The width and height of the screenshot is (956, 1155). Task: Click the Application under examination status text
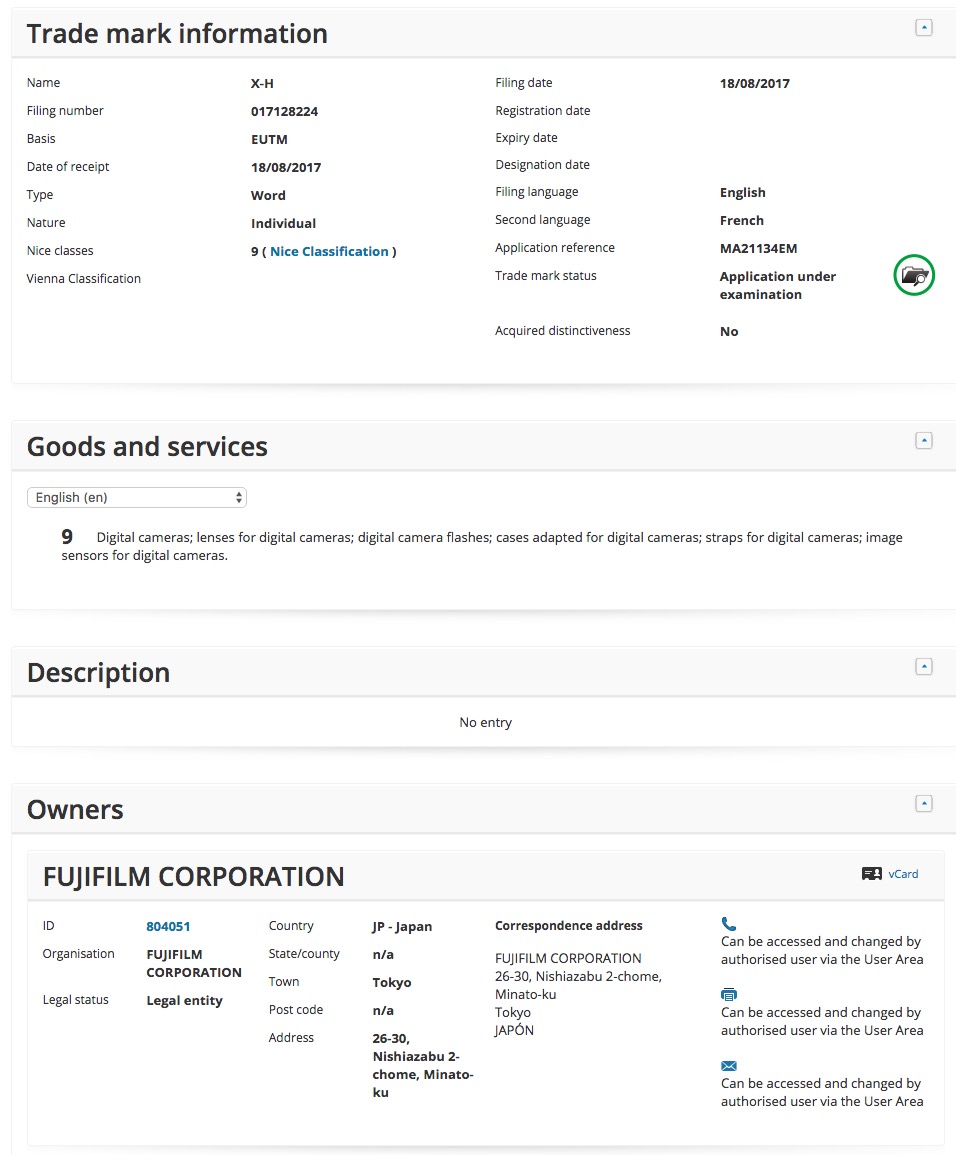[x=777, y=285]
